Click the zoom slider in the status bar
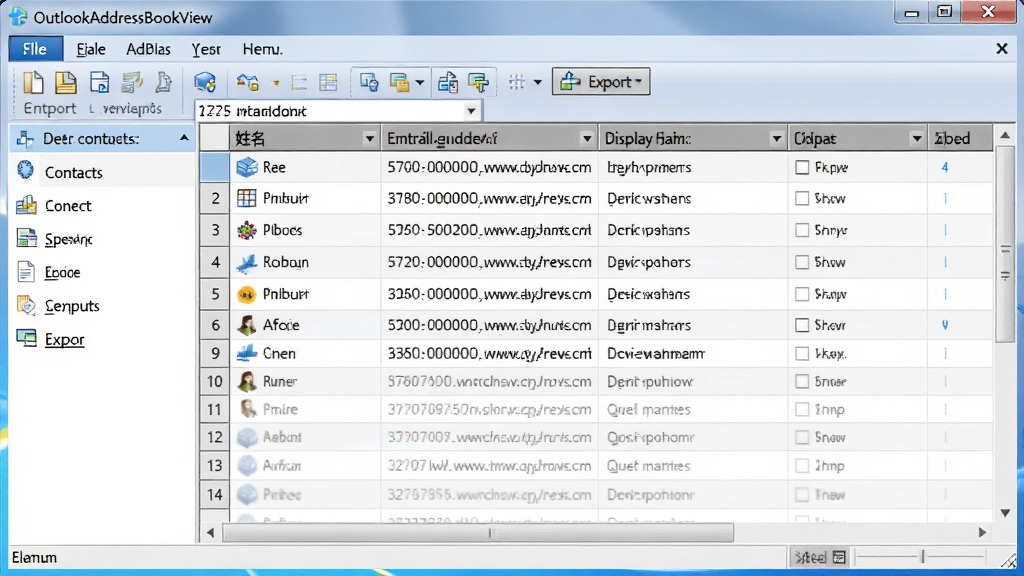 922,557
